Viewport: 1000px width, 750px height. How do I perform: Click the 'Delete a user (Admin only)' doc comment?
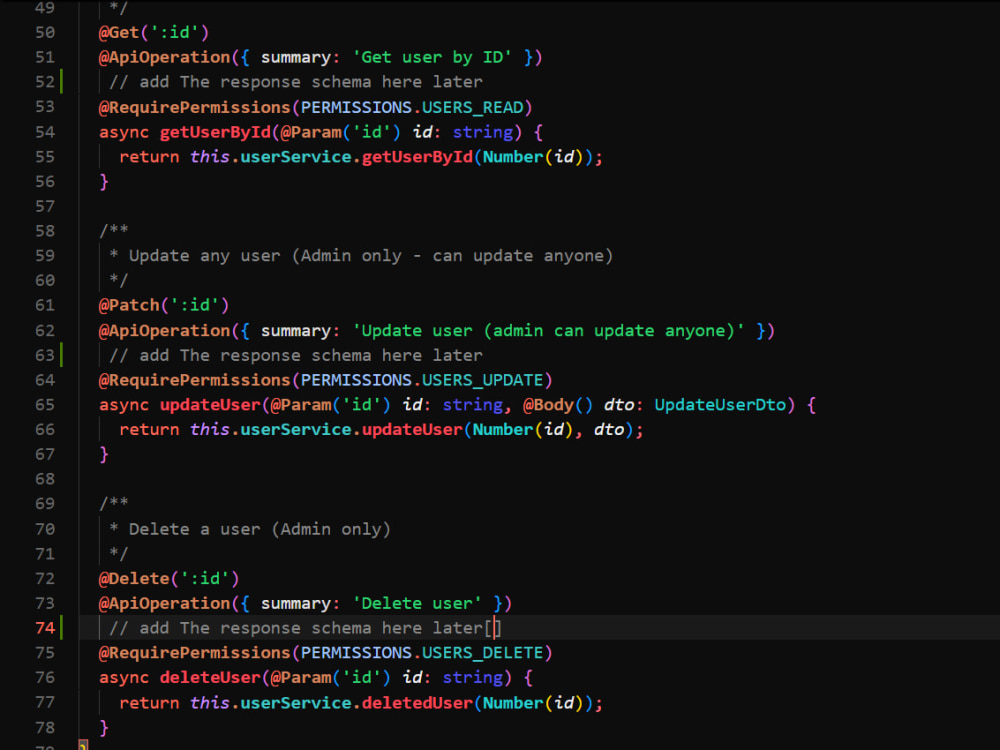pyautogui.click(x=249, y=529)
